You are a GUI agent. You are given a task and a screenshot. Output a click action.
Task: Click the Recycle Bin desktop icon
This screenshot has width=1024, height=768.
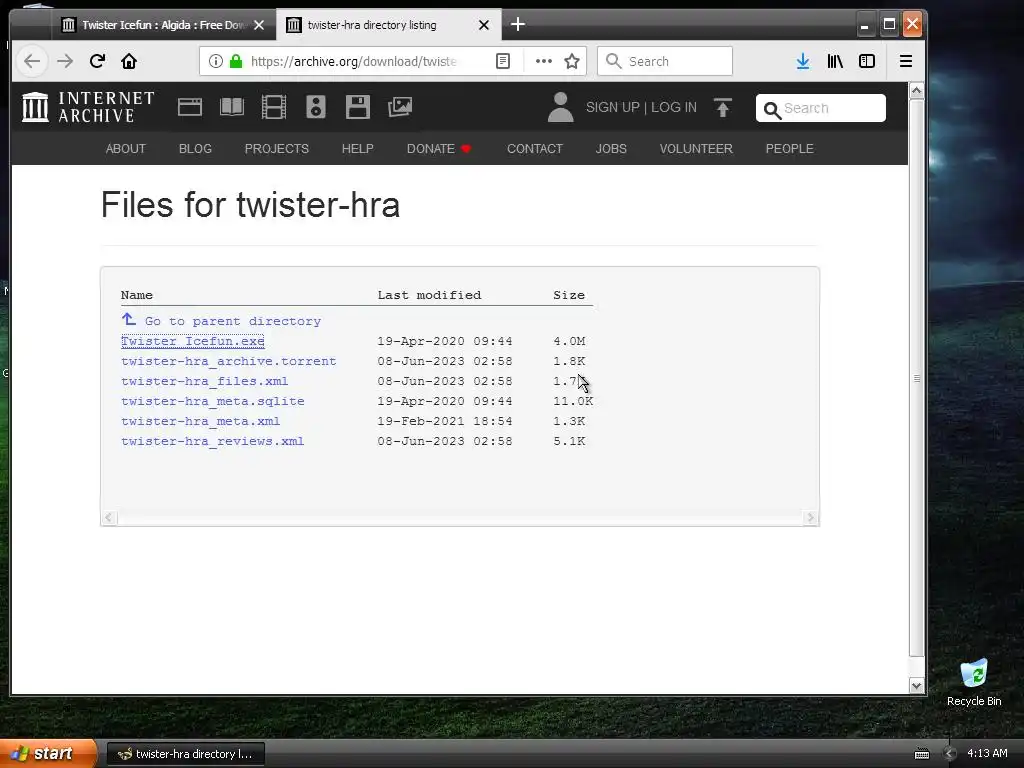tap(974, 683)
